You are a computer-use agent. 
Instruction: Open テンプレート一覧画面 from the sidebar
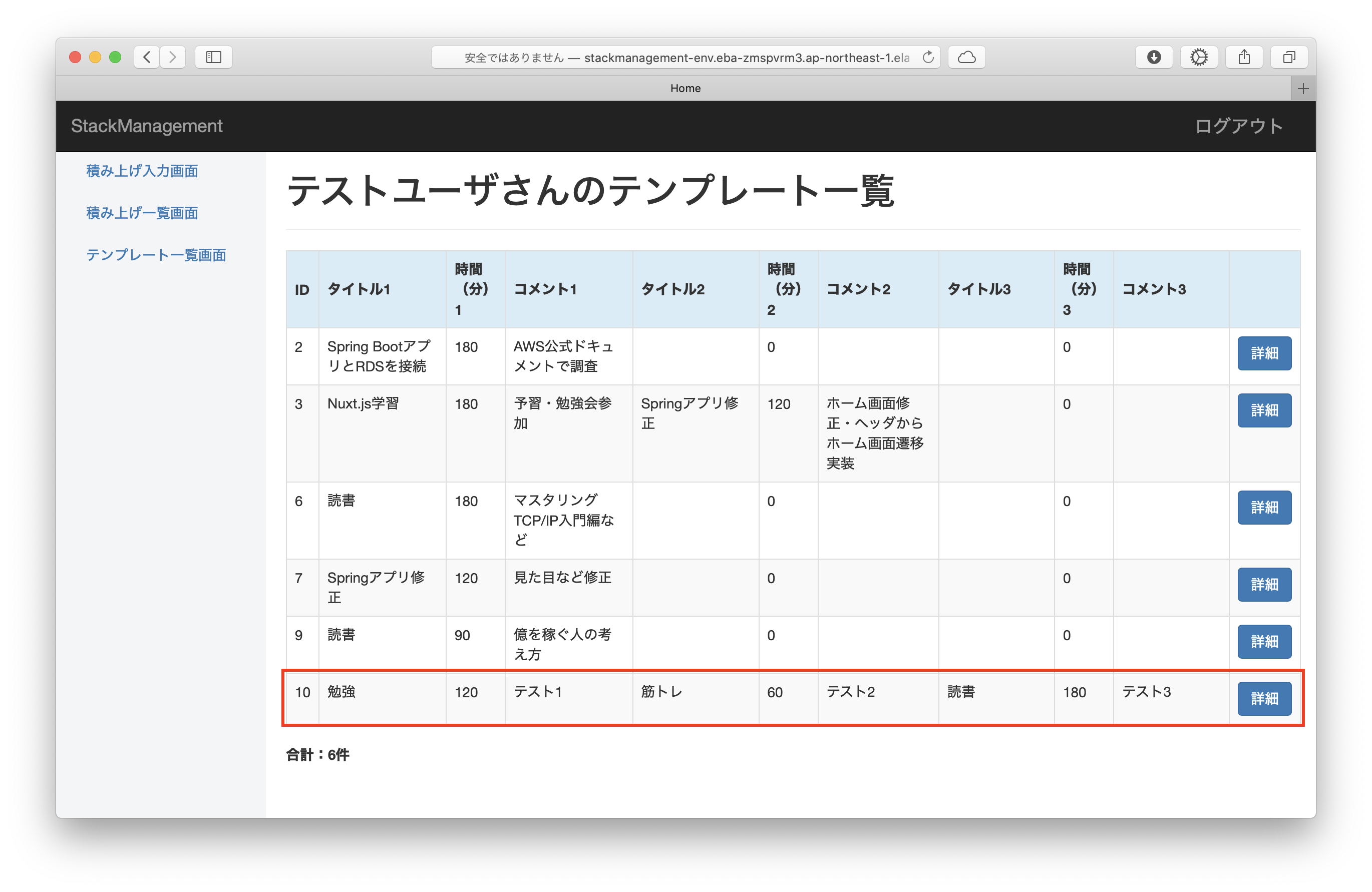(156, 255)
